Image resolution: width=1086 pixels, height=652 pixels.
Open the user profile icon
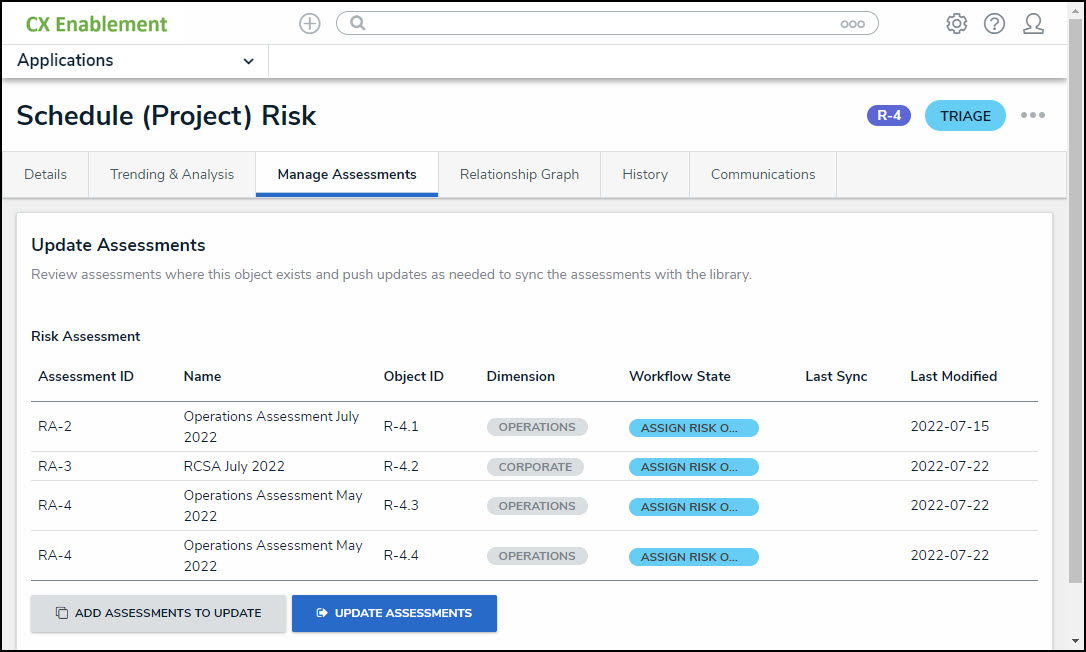click(1033, 24)
